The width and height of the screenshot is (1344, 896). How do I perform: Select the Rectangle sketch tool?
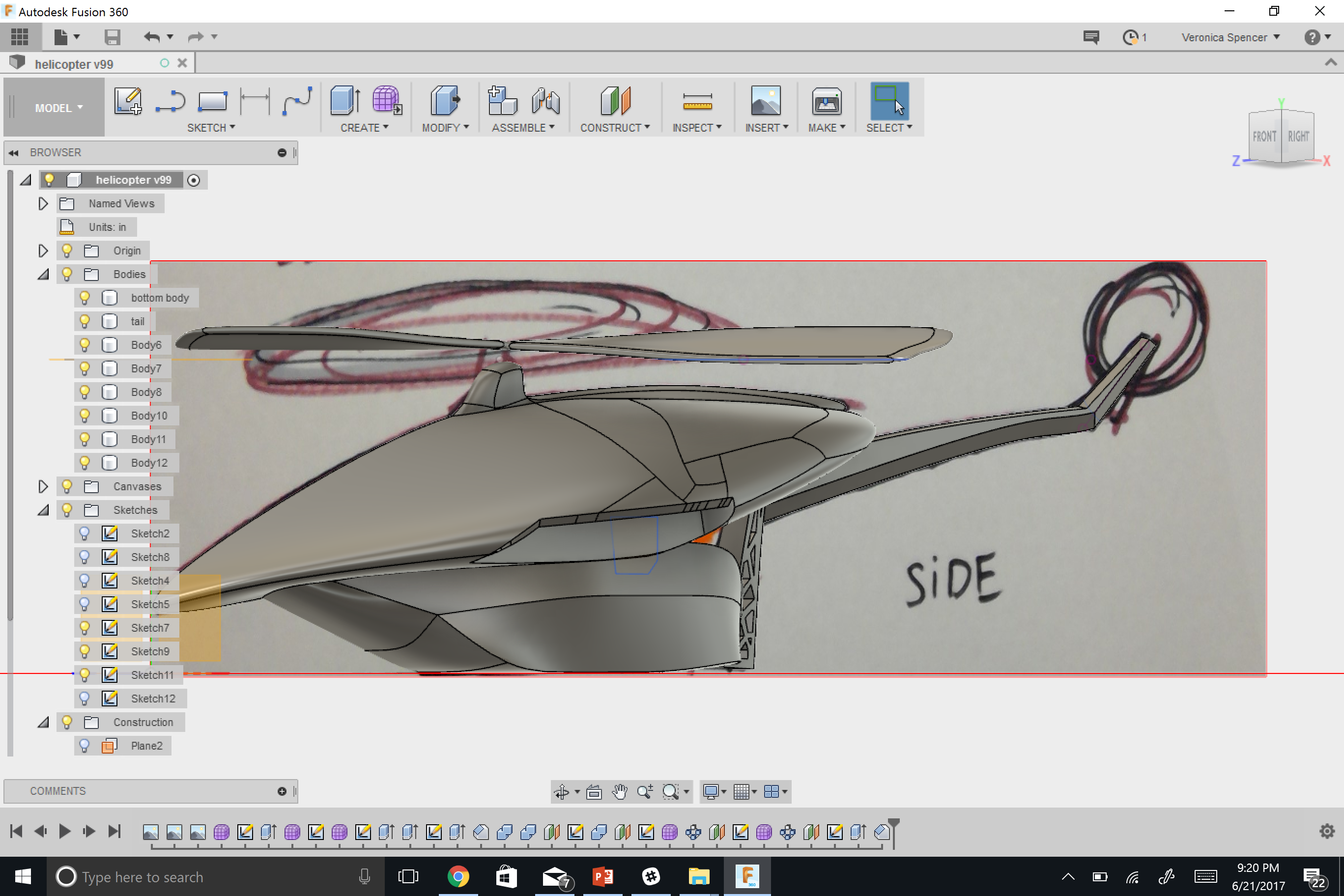coord(212,101)
